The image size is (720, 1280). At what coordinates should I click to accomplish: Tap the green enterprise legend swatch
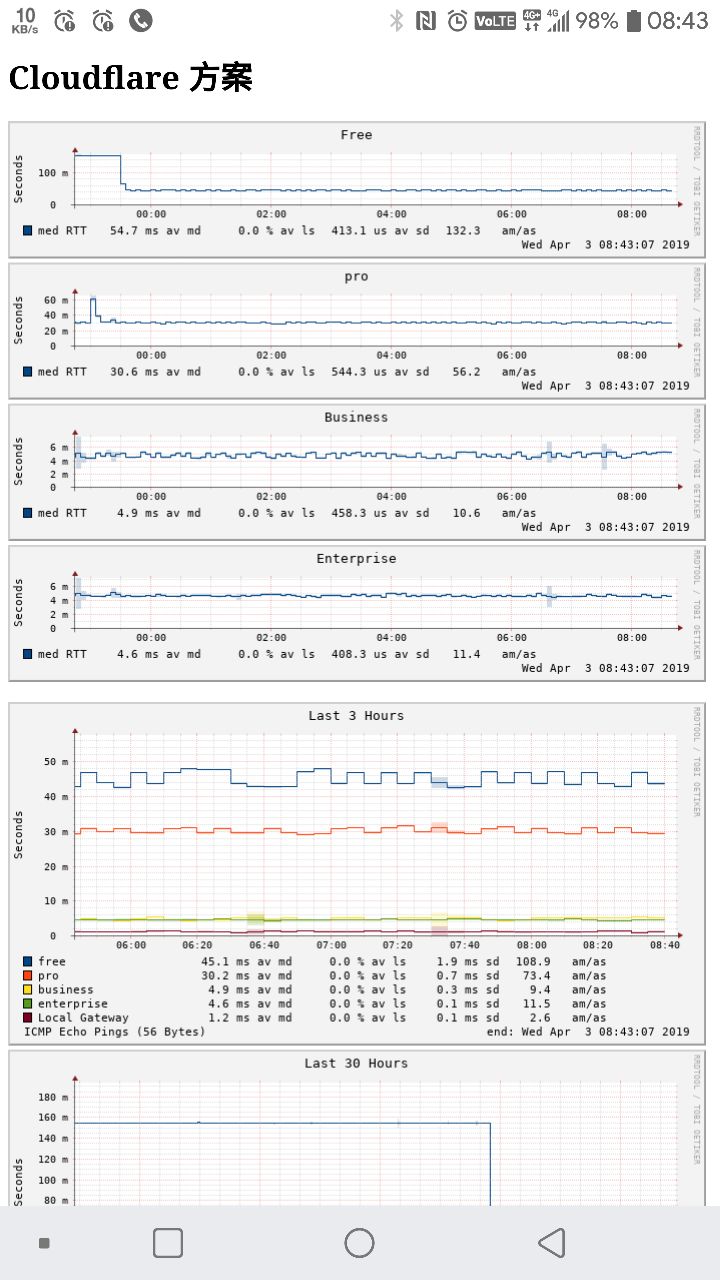point(28,1004)
